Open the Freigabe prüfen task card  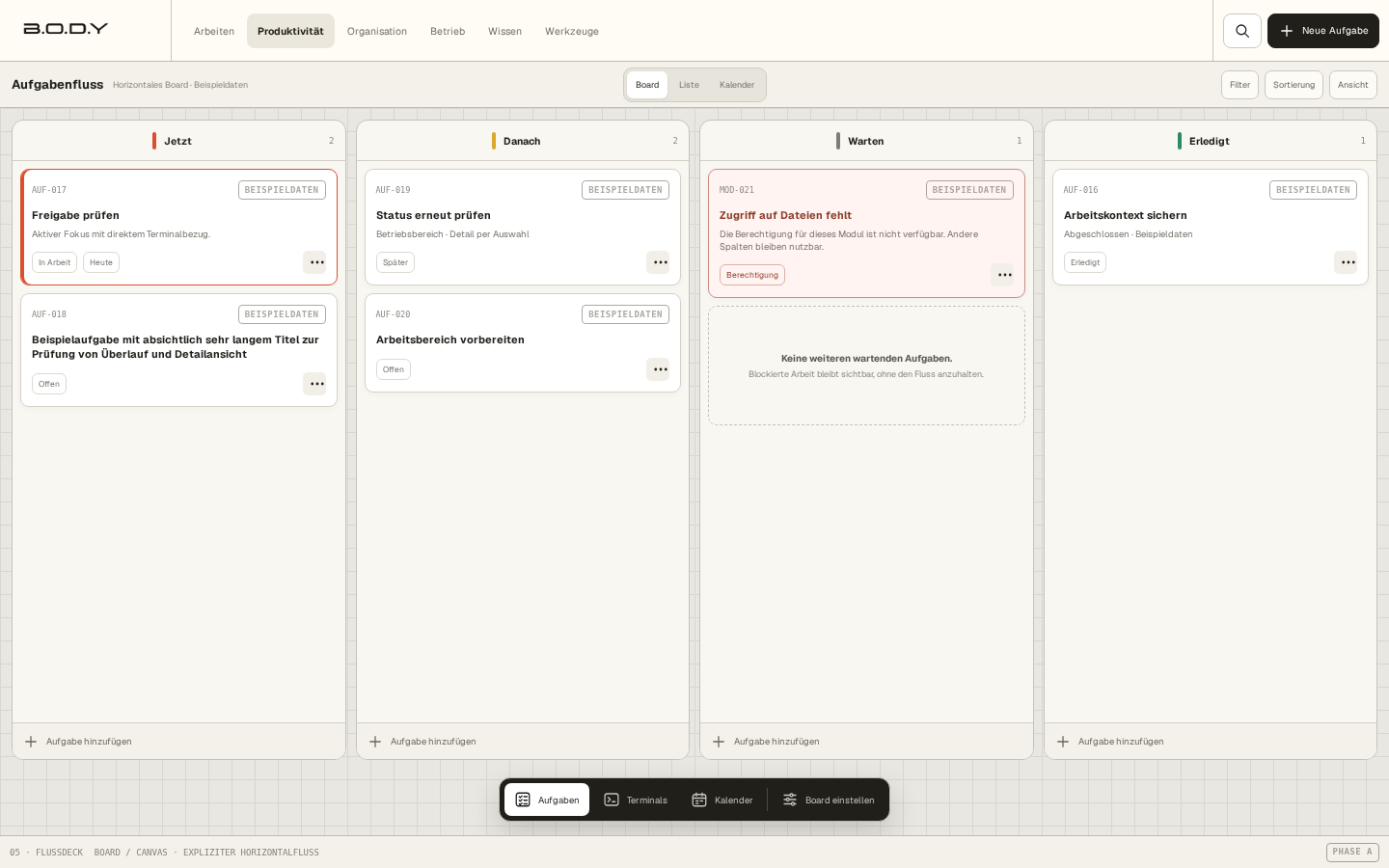click(178, 227)
